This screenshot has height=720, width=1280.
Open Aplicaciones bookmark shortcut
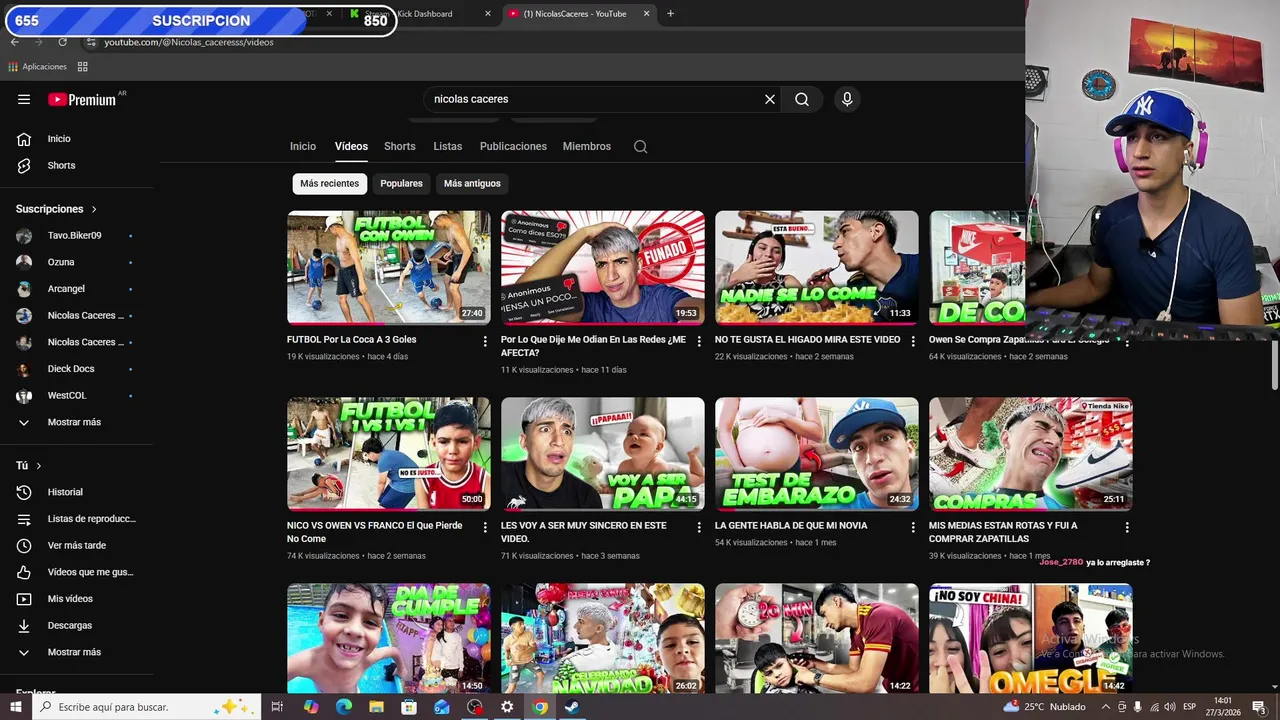tap(38, 67)
